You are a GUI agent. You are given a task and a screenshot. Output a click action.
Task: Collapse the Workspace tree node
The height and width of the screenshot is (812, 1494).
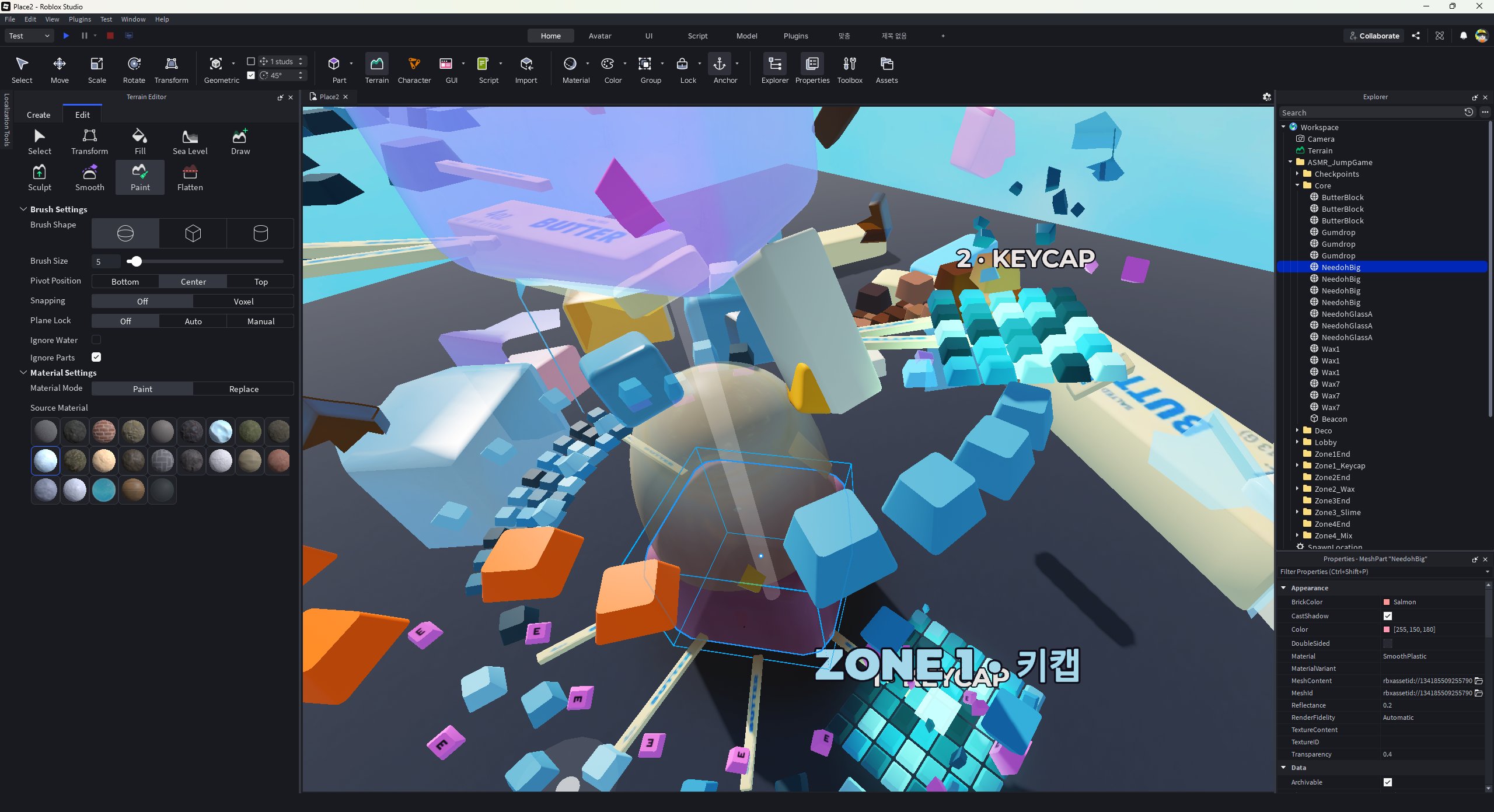(1283, 127)
